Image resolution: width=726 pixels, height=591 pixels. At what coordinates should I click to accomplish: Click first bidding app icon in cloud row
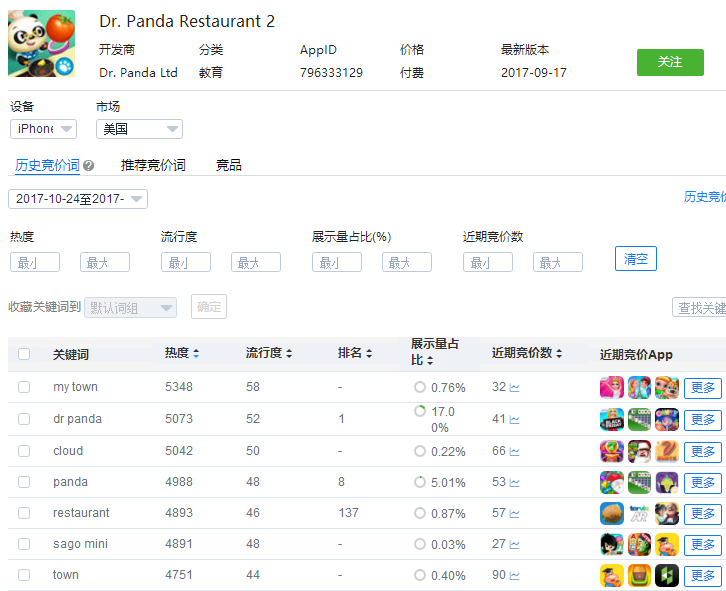pos(612,451)
